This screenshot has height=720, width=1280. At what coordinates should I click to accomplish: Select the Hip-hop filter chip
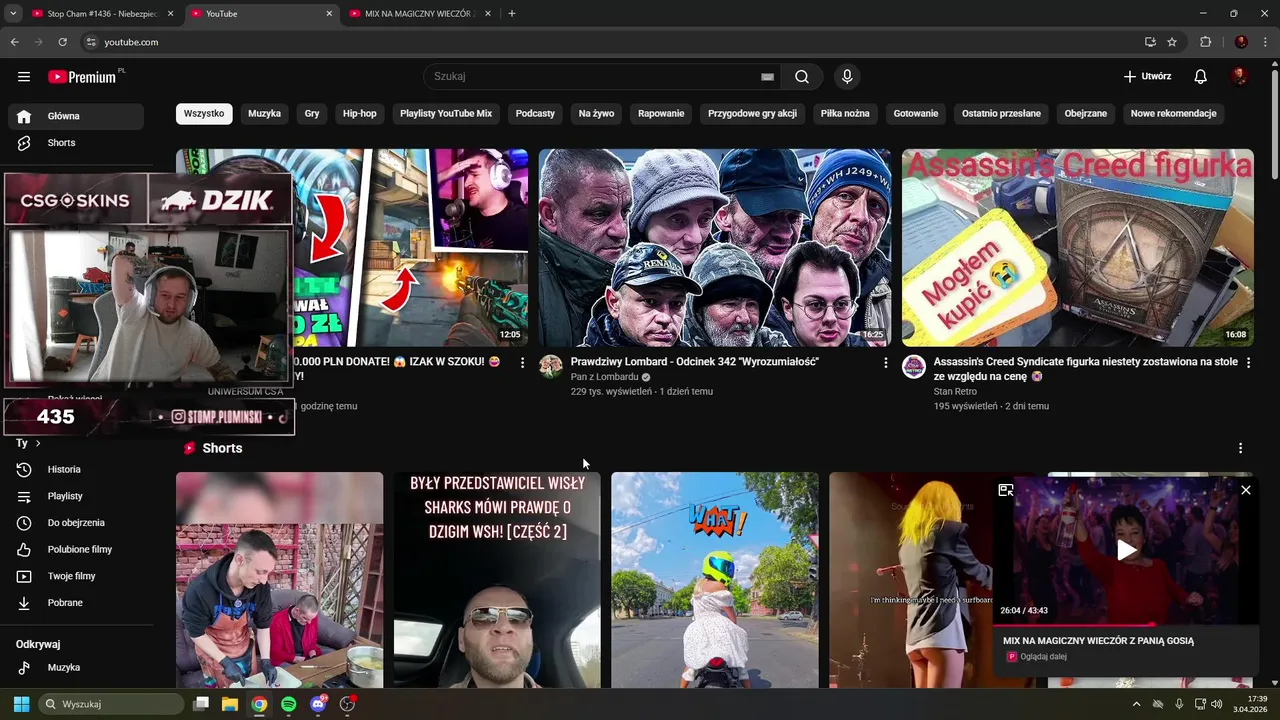[x=360, y=114]
